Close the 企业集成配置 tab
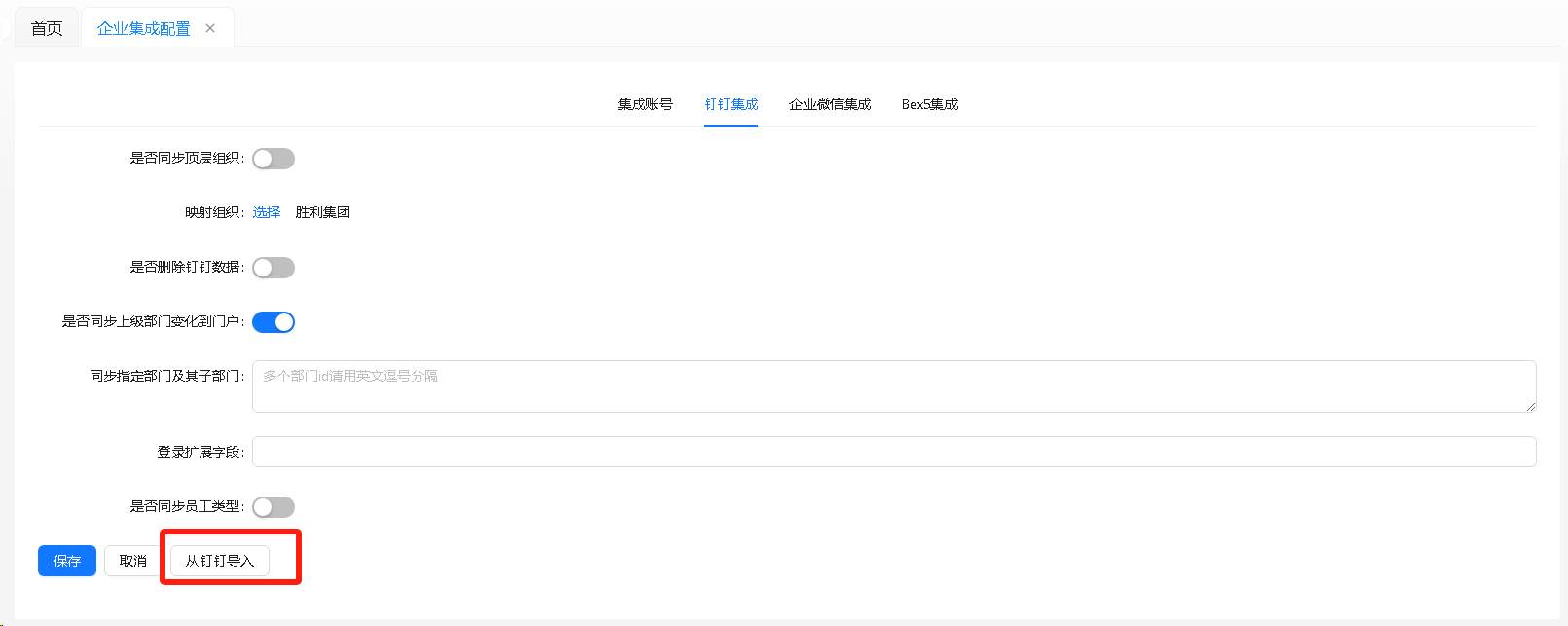Screen dimensions: 1568x626 [210, 28]
